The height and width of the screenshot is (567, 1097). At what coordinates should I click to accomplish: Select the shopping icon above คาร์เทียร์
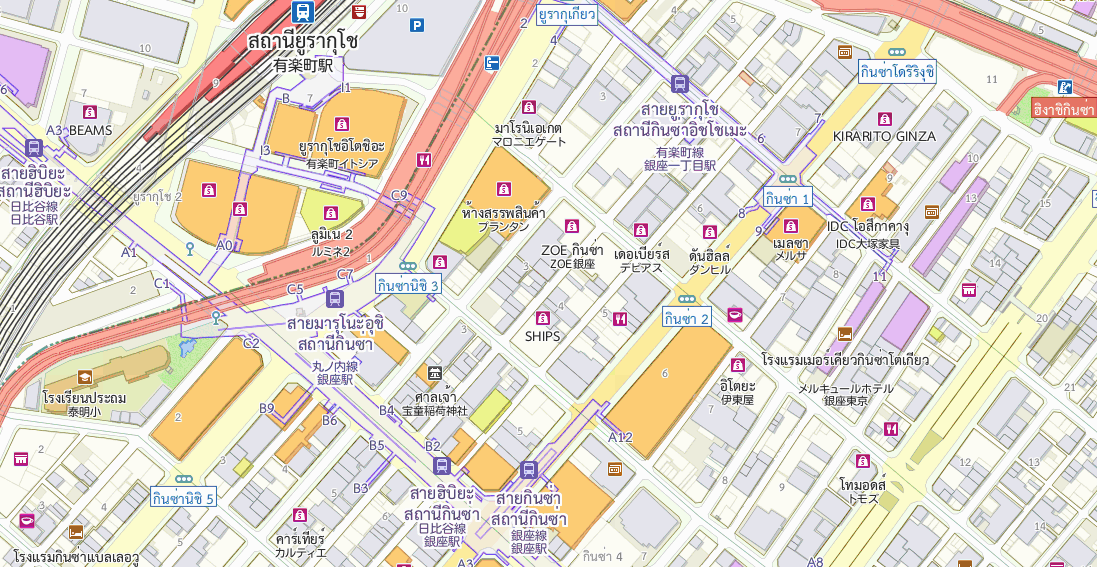[x=300, y=515]
